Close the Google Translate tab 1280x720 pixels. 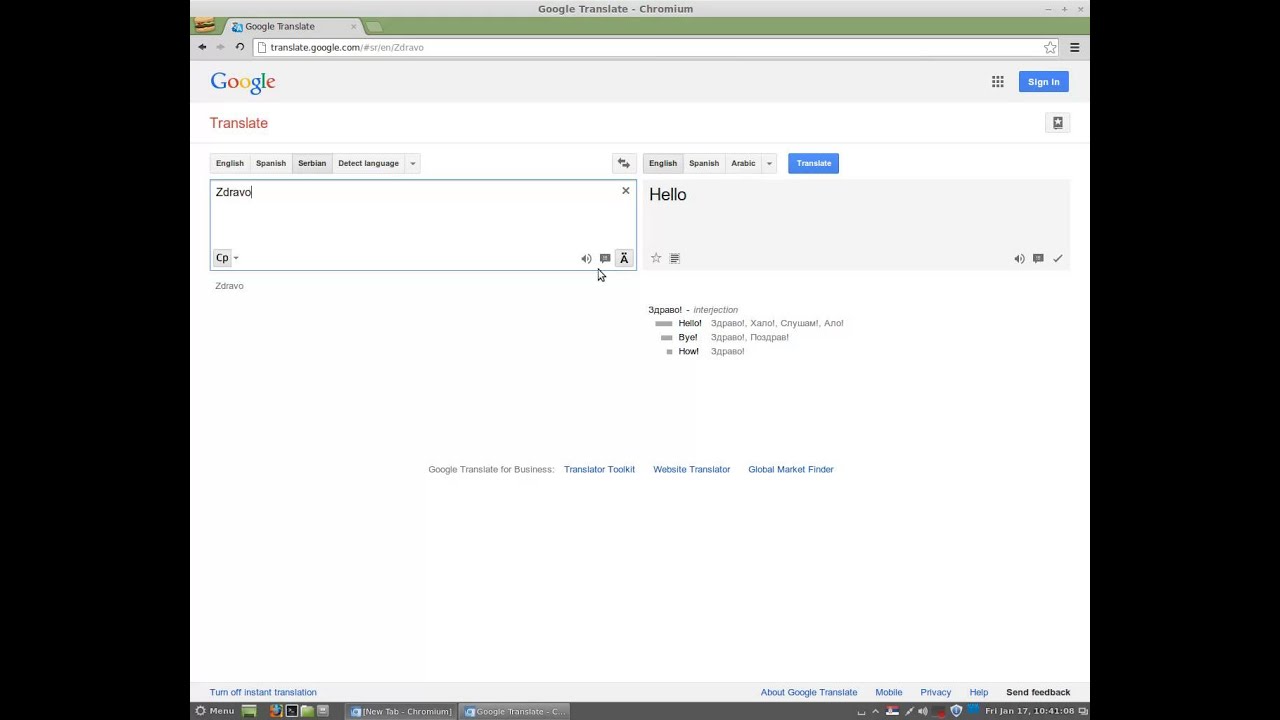353,26
